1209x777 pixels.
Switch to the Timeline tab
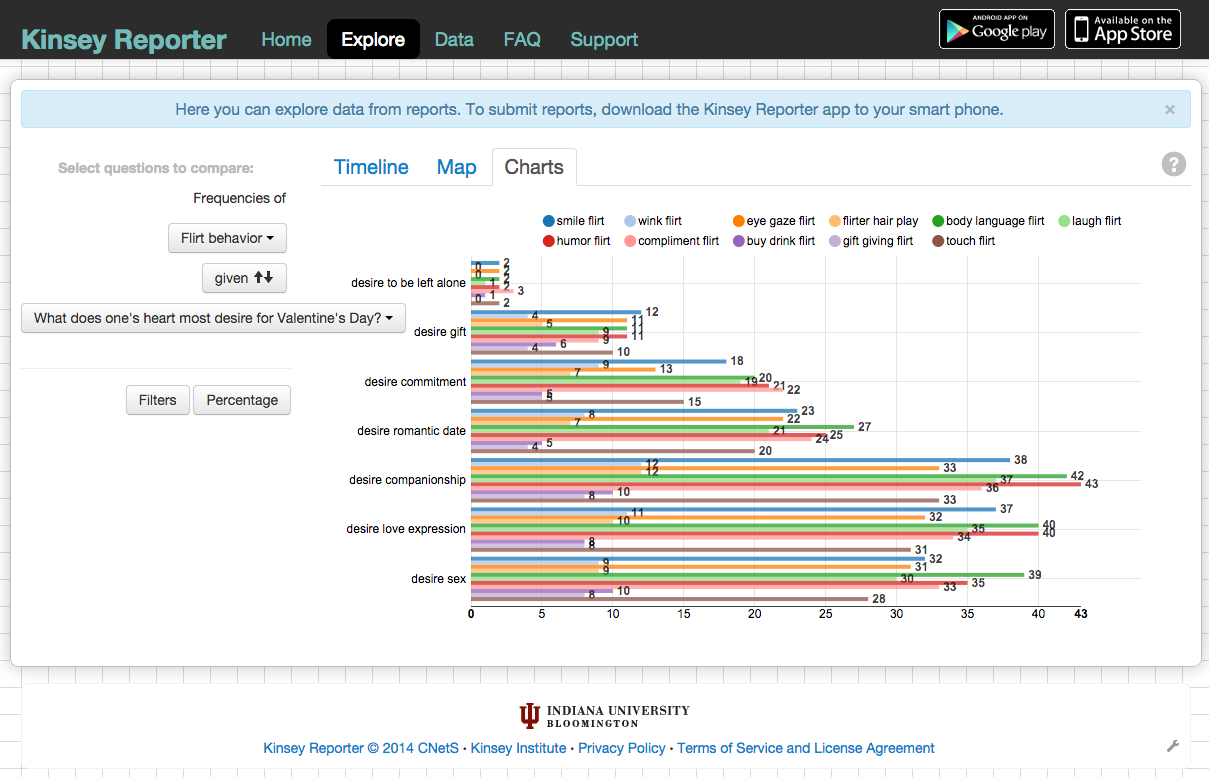[x=371, y=167]
